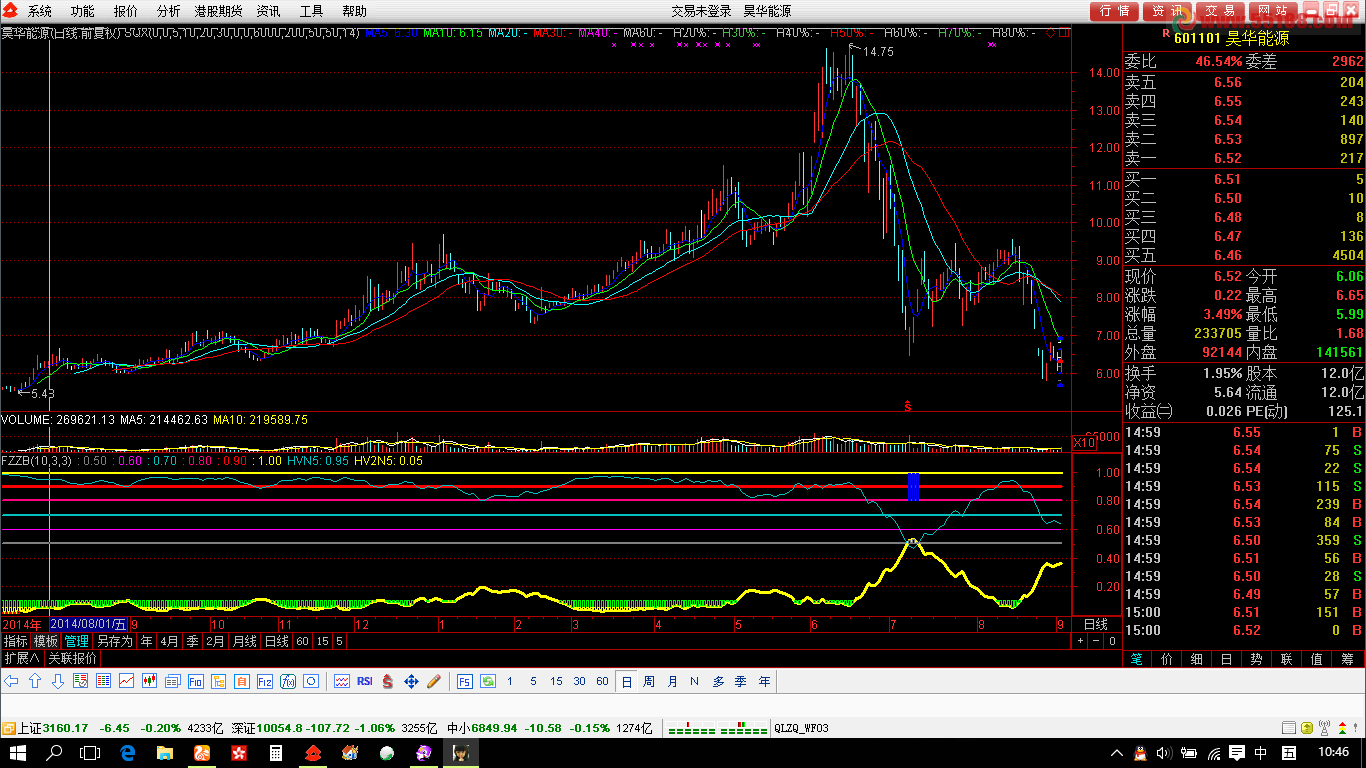The height and width of the screenshot is (768, 1366).
Task: Open the 分析 menu
Action: pos(169,11)
